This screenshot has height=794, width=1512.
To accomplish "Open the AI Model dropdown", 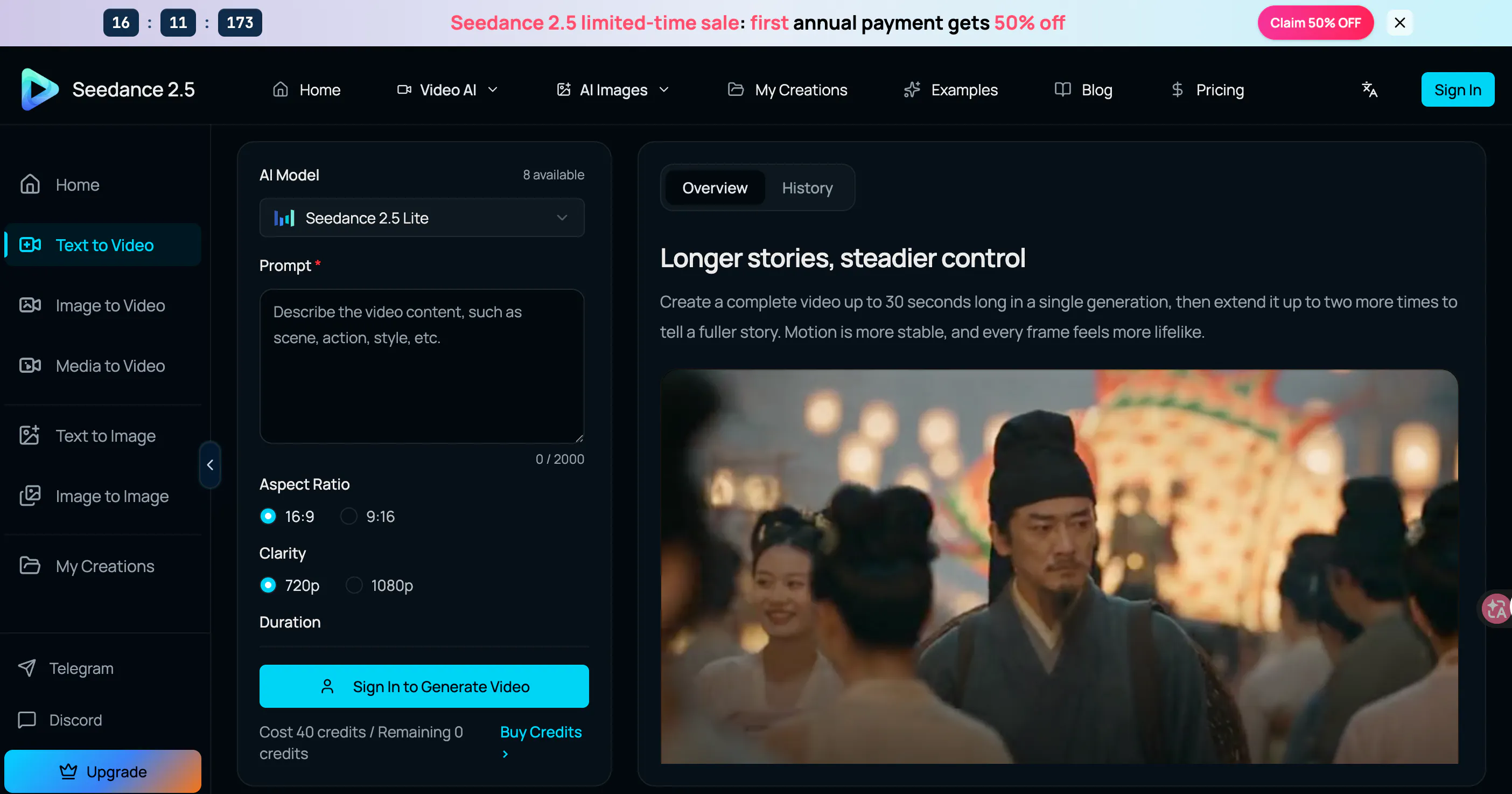I will 422,218.
